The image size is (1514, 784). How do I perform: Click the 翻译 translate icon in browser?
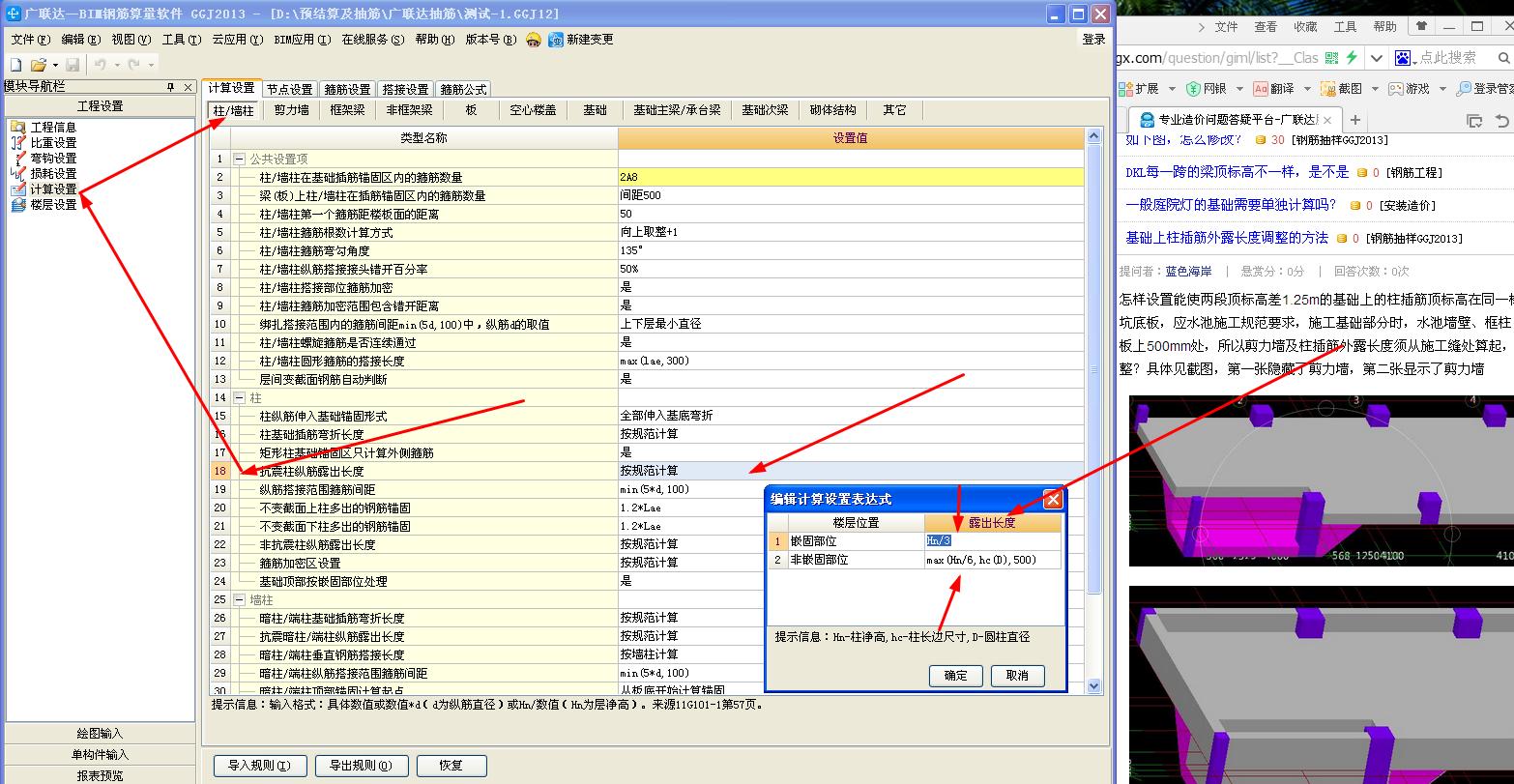pos(1261,89)
